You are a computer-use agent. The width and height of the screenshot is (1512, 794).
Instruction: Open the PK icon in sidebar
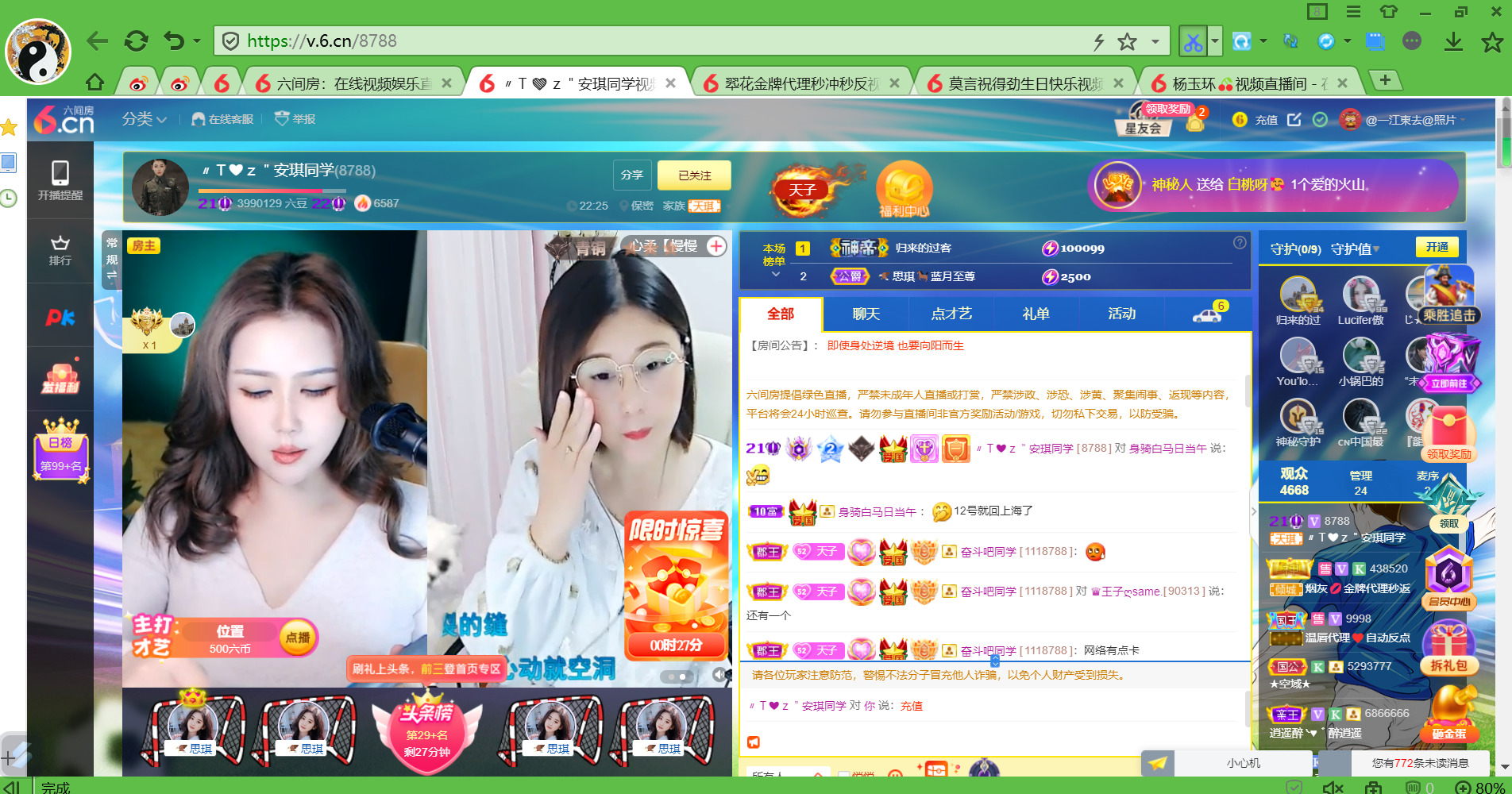pos(60,318)
